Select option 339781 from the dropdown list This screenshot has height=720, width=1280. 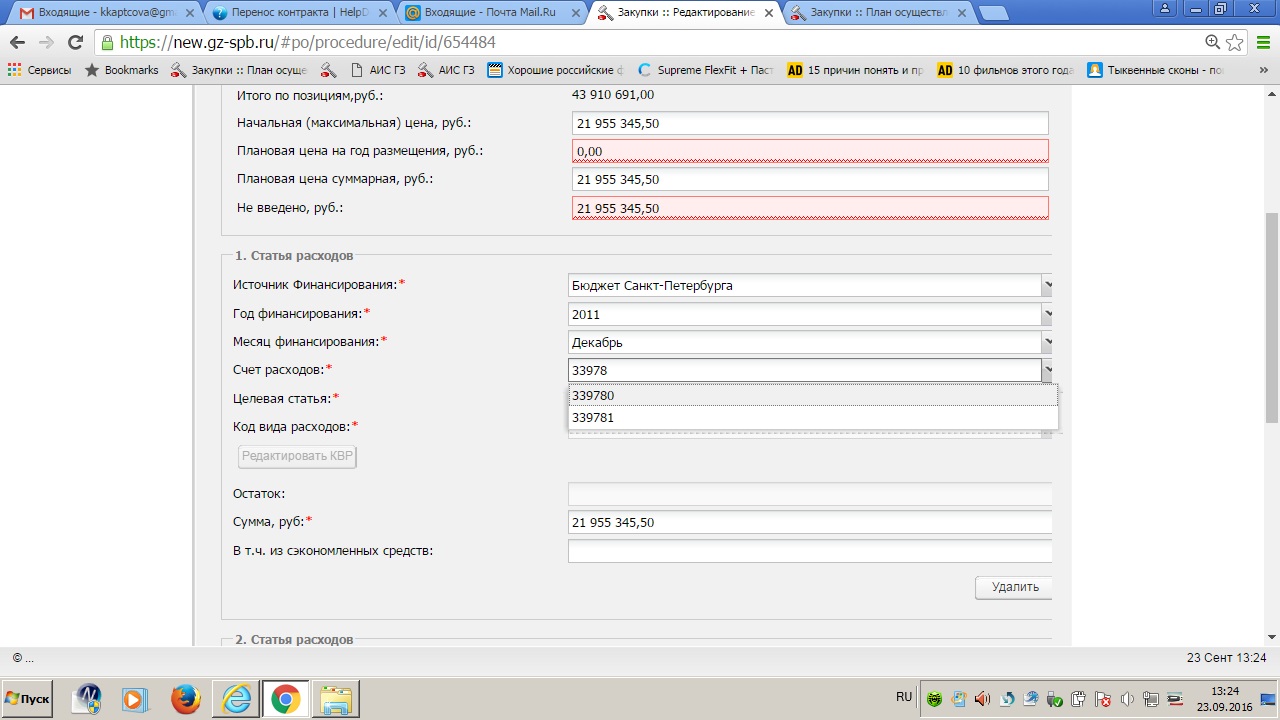[812, 418]
